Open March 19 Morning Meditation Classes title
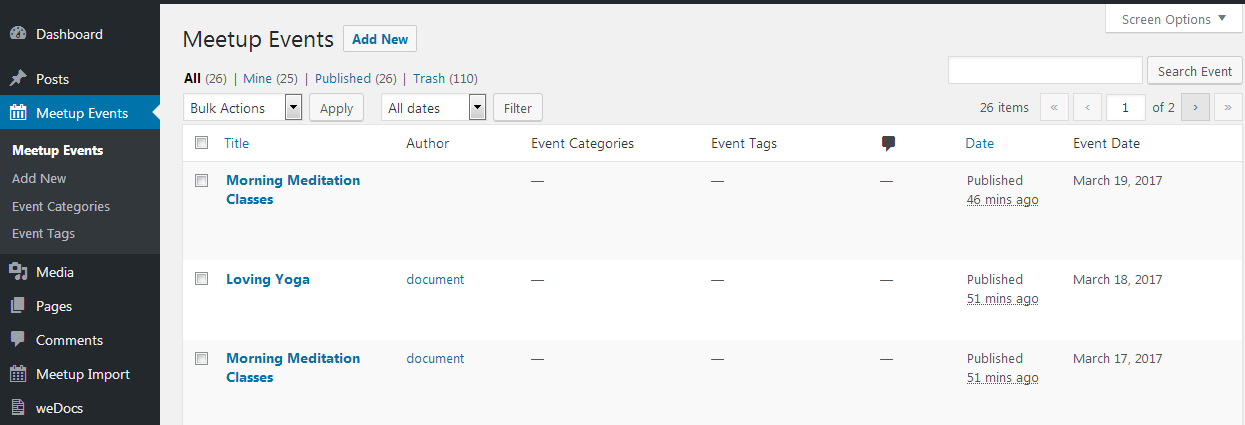Viewport: 1245px width, 425px height. (x=293, y=190)
